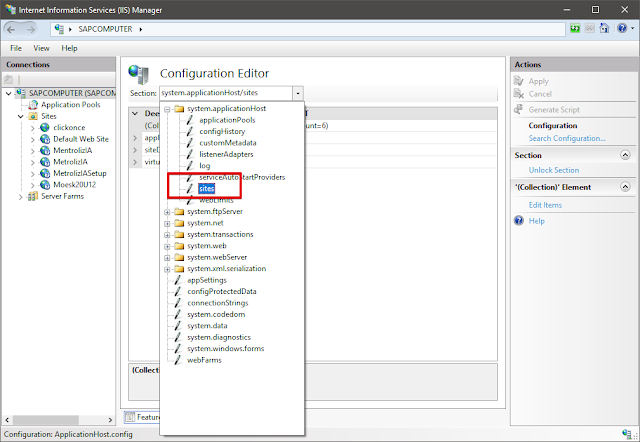Viewport: 640px width, 442px height.
Task: Select the sites section in tree
Action: tap(207, 189)
